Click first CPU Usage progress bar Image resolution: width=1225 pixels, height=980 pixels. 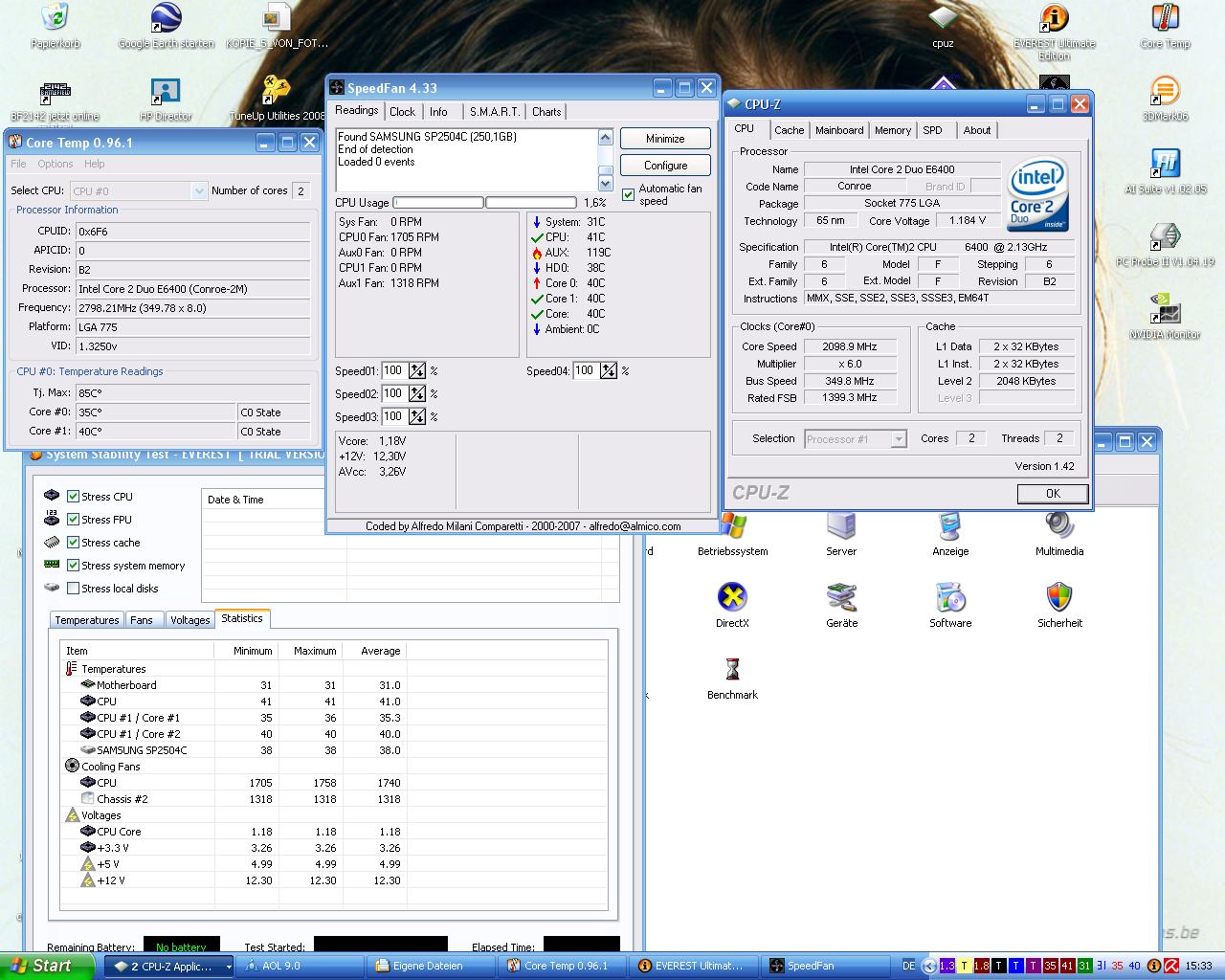pyautogui.click(x=438, y=203)
